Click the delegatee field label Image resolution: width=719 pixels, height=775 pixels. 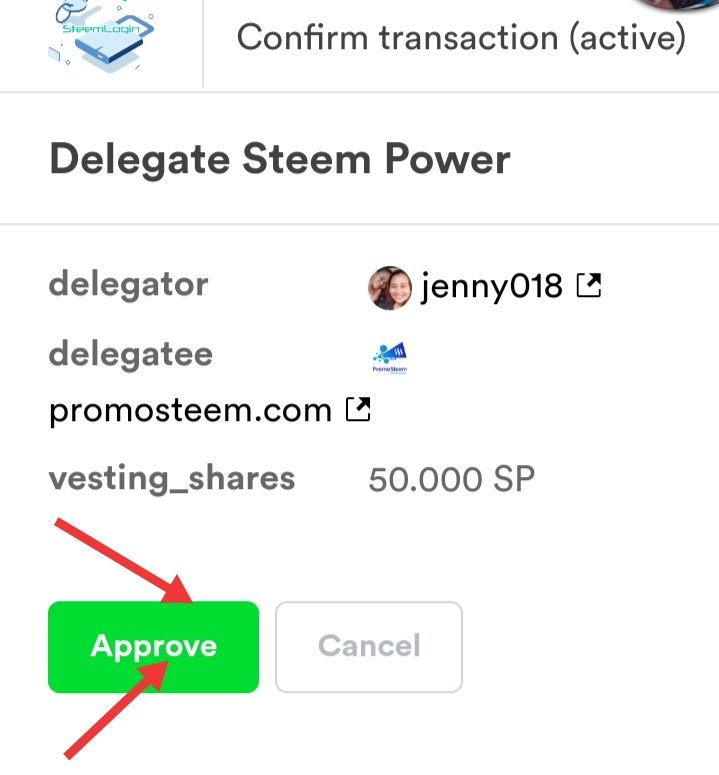pyautogui.click(x=130, y=354)
